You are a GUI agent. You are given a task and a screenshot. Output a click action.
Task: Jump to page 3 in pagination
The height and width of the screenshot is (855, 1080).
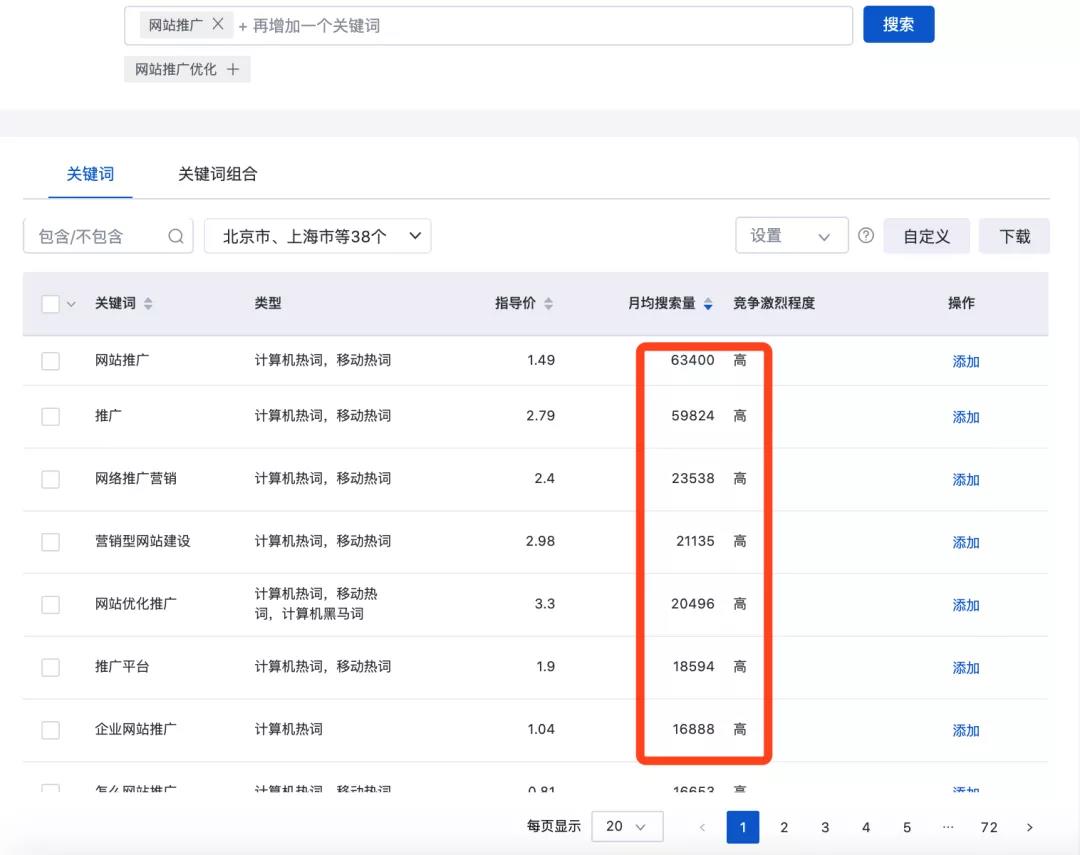click(825, 827)
